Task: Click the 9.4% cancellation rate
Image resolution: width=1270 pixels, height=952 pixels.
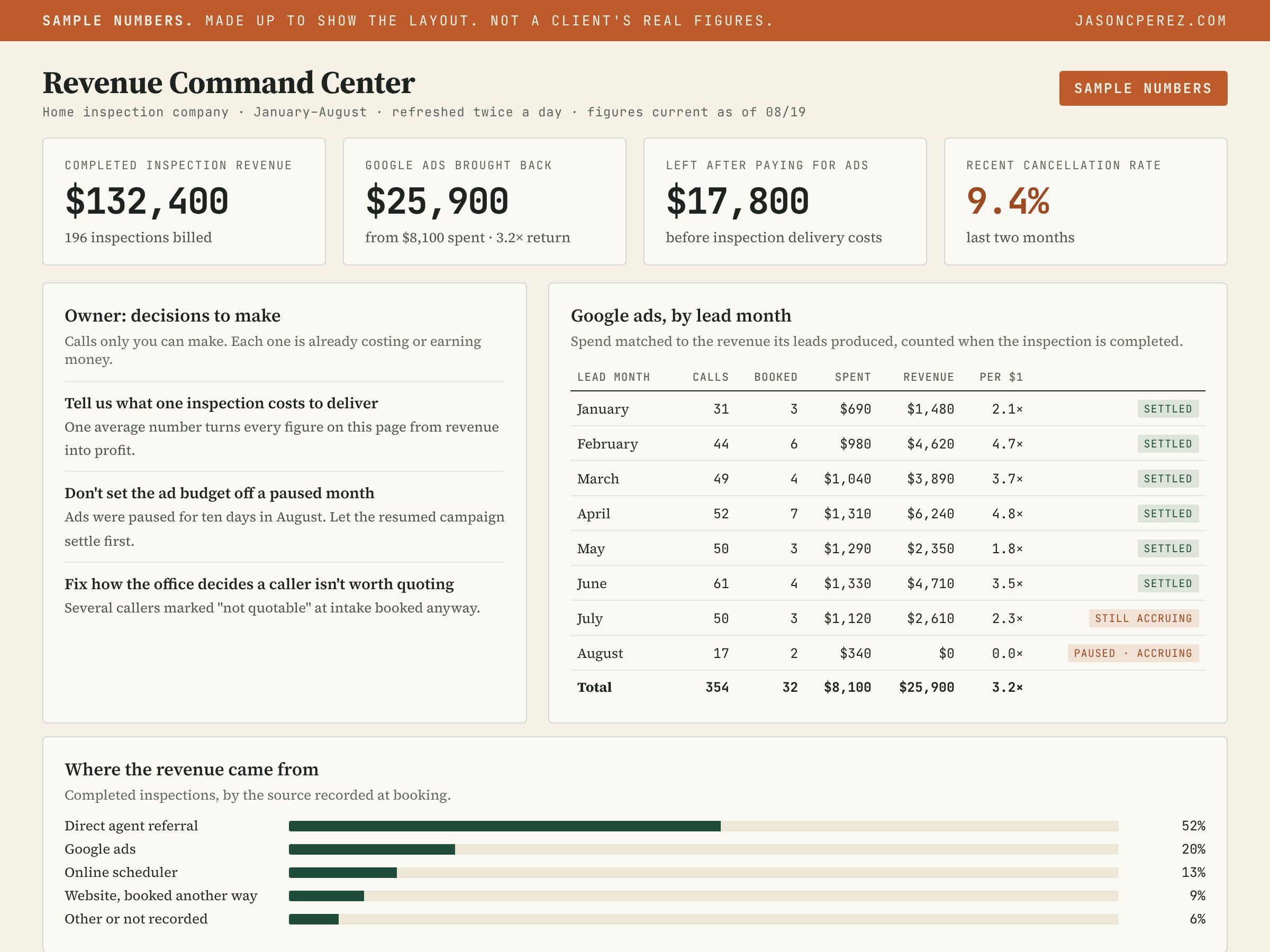Action: click(1008, 202)
